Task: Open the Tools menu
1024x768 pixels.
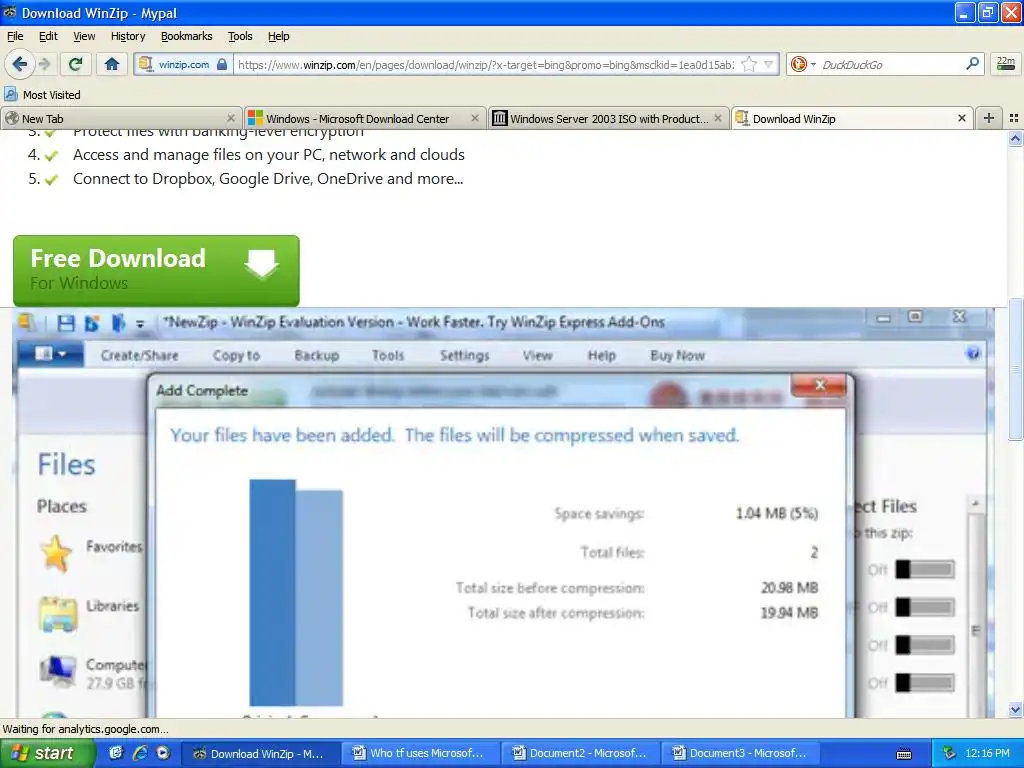Action: [x=240, y=36]
